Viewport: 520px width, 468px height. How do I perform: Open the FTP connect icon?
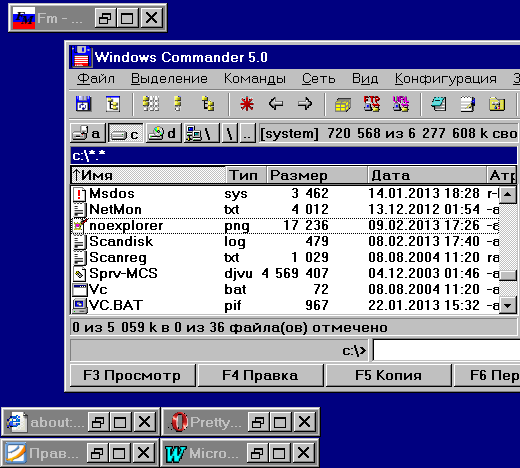pos(372,104)
